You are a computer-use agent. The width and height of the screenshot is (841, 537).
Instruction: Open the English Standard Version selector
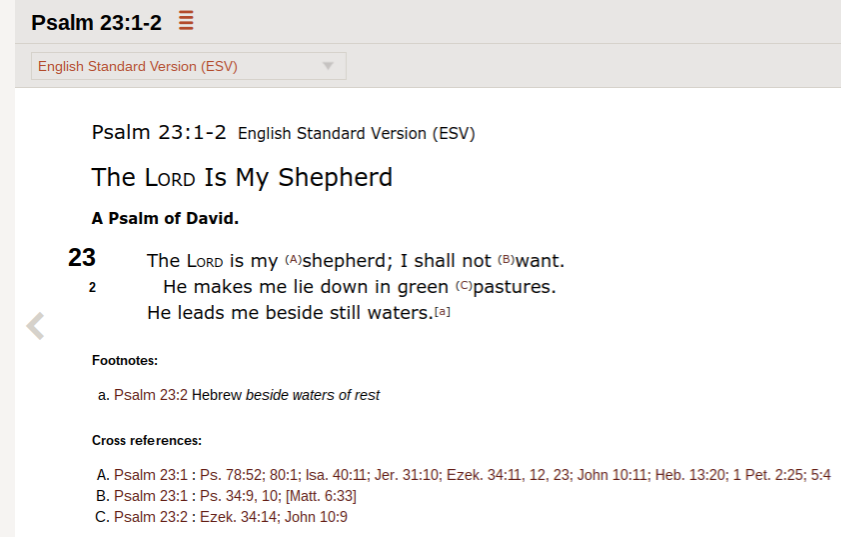[x=188, y=67]
